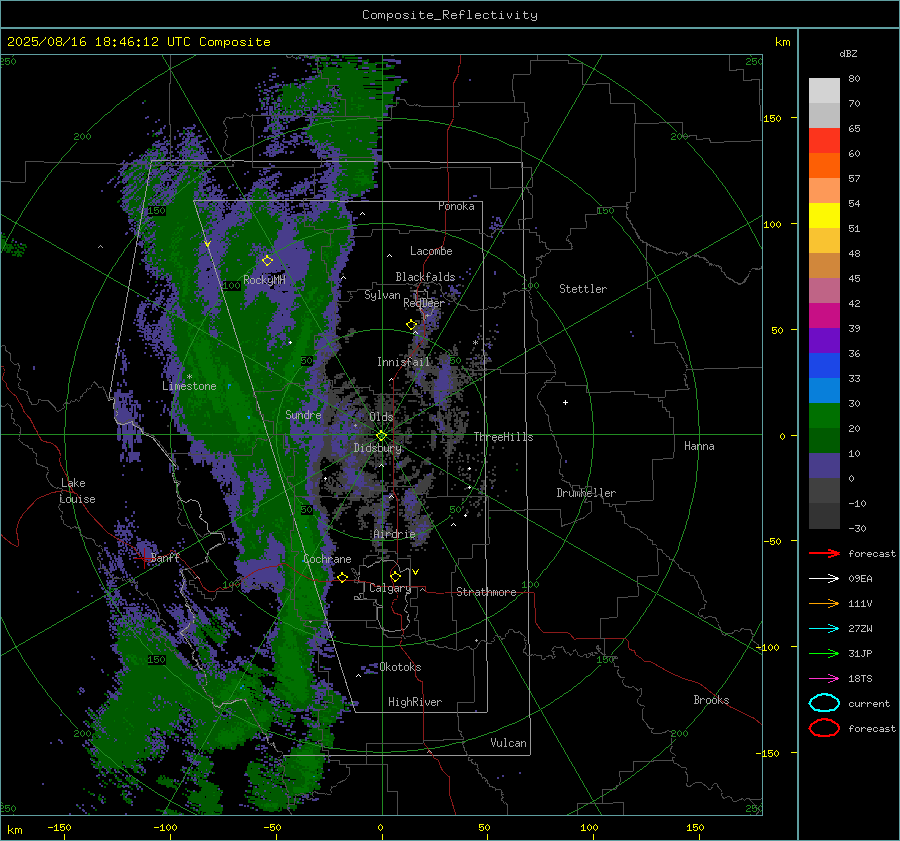Image resolution: width=900 pixels, height=841 pixels.
Task: Click the green 31JP arrow in legend
Action: [x=824, y=653]
